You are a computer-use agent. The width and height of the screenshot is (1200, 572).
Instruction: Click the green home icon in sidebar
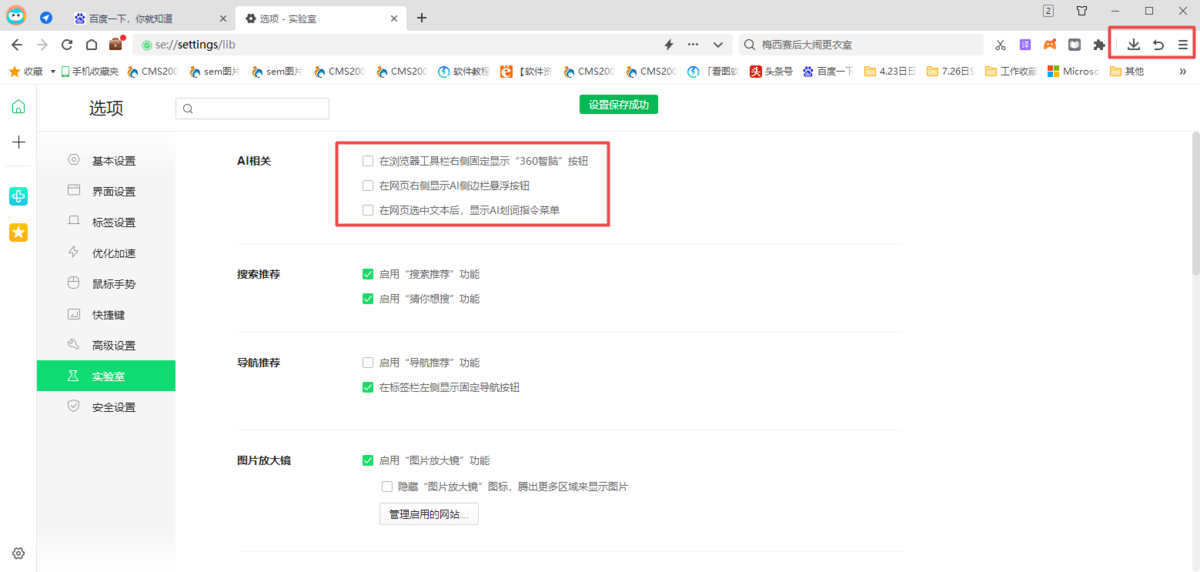tap(18, 107)
